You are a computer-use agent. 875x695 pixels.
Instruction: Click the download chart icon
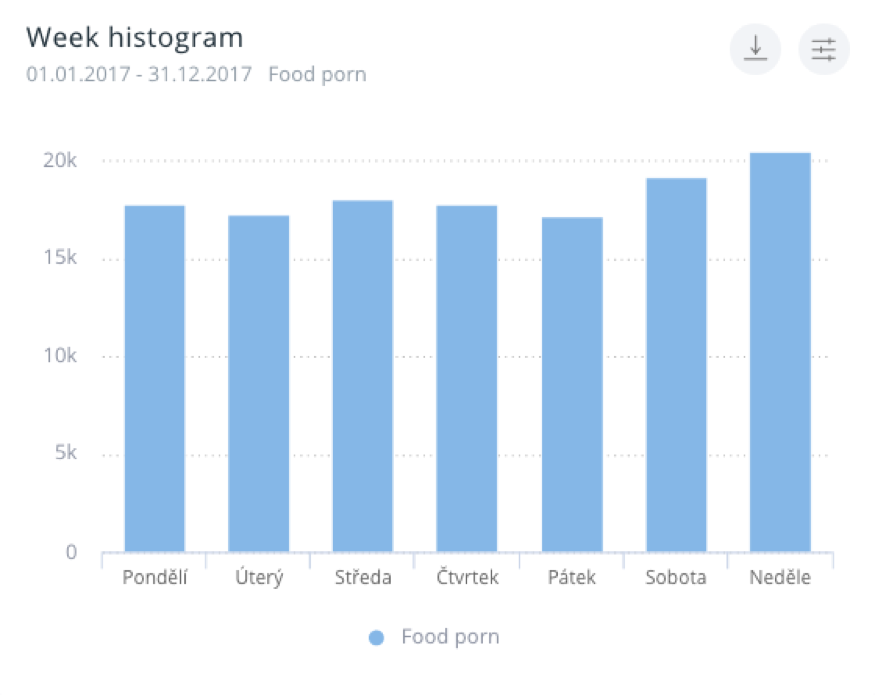coord(755,49)
